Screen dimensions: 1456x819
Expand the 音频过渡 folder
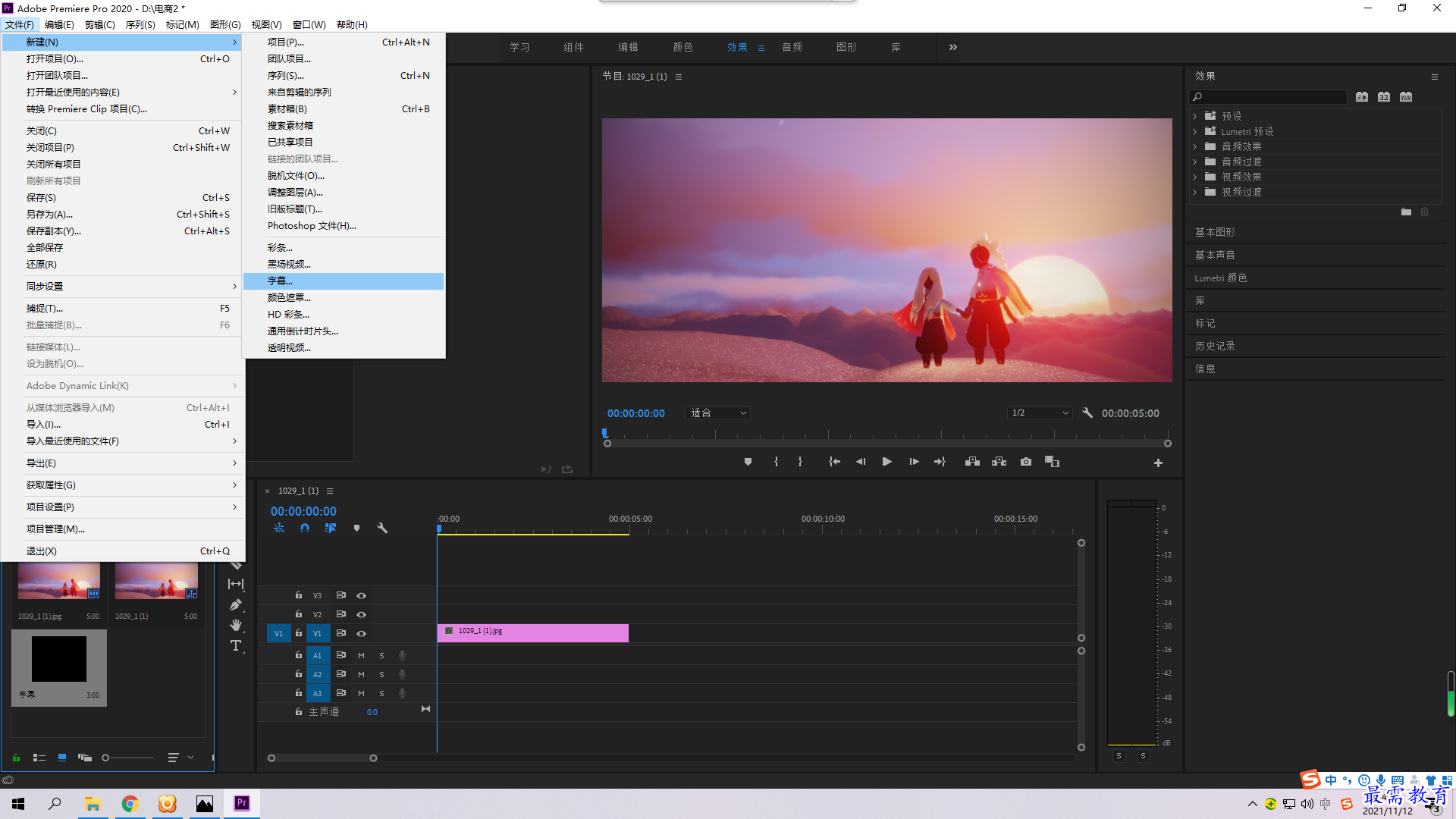tap(1194, 162)
